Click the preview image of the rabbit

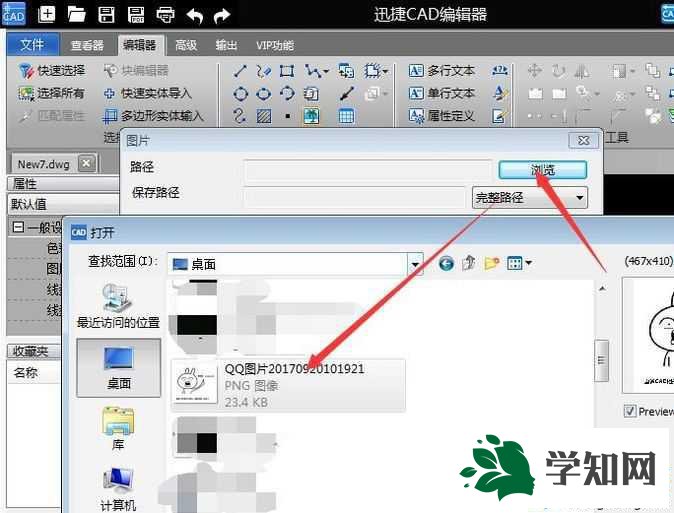click(649, 335)
